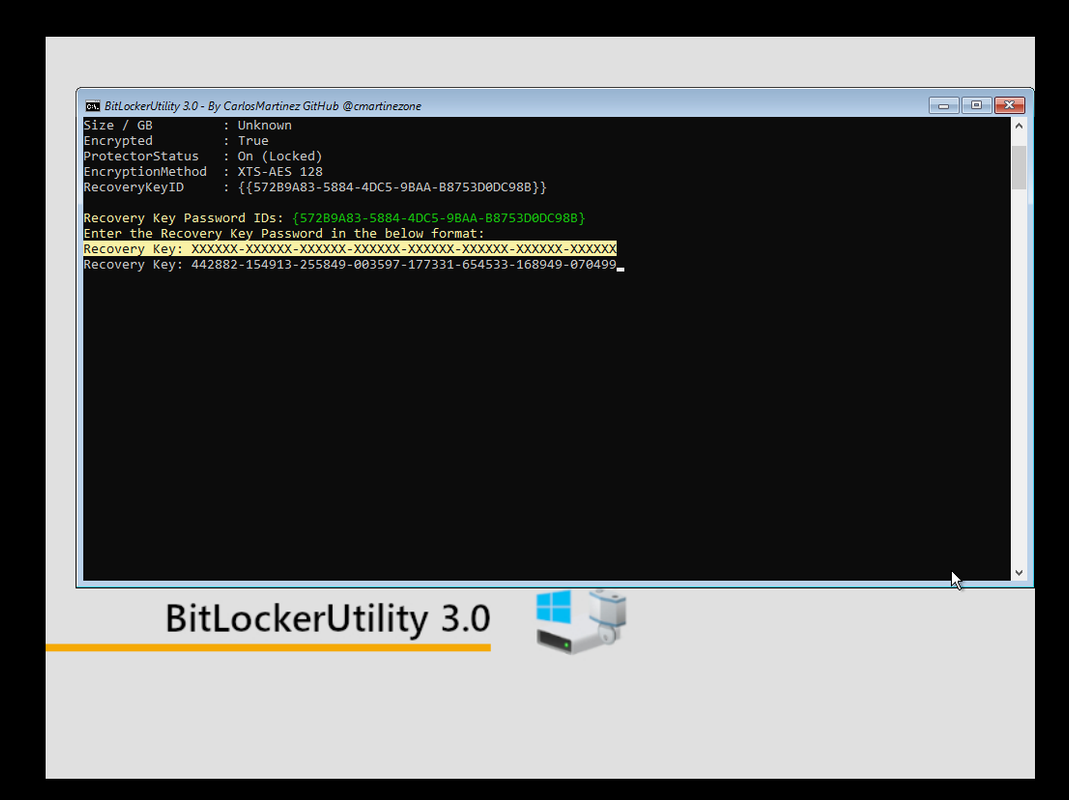Close the BitLockerUtility 3.0 window

[1009, 105]
